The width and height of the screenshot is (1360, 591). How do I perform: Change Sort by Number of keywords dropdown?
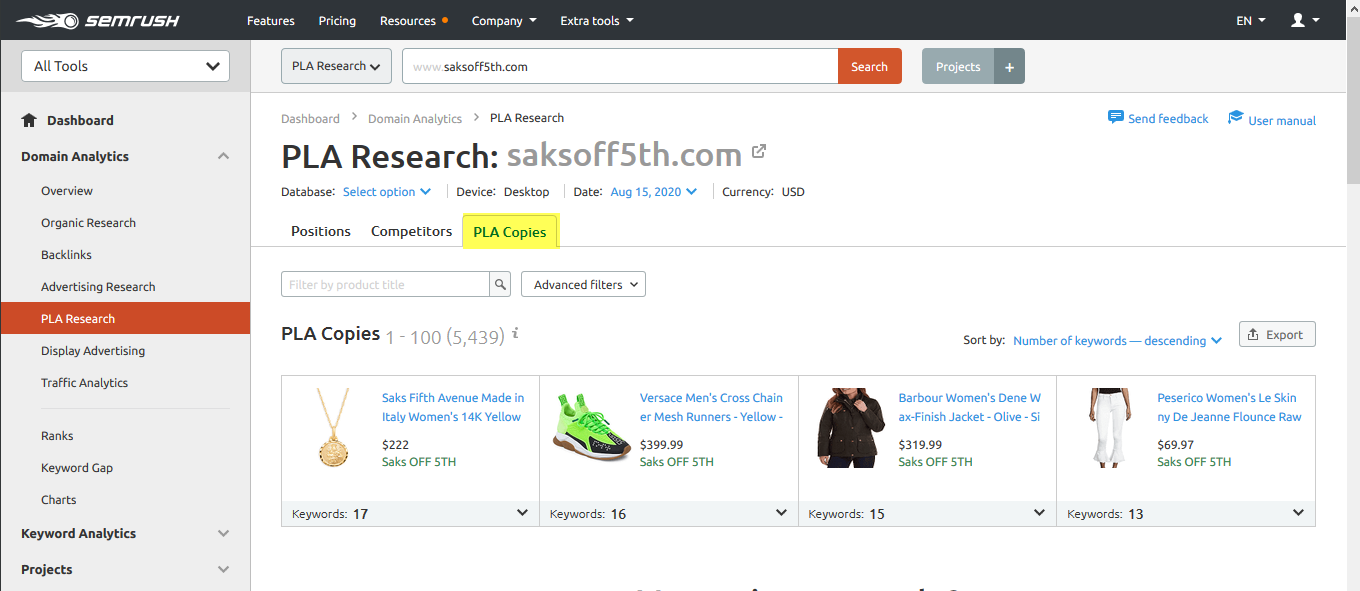point(1117,340)
